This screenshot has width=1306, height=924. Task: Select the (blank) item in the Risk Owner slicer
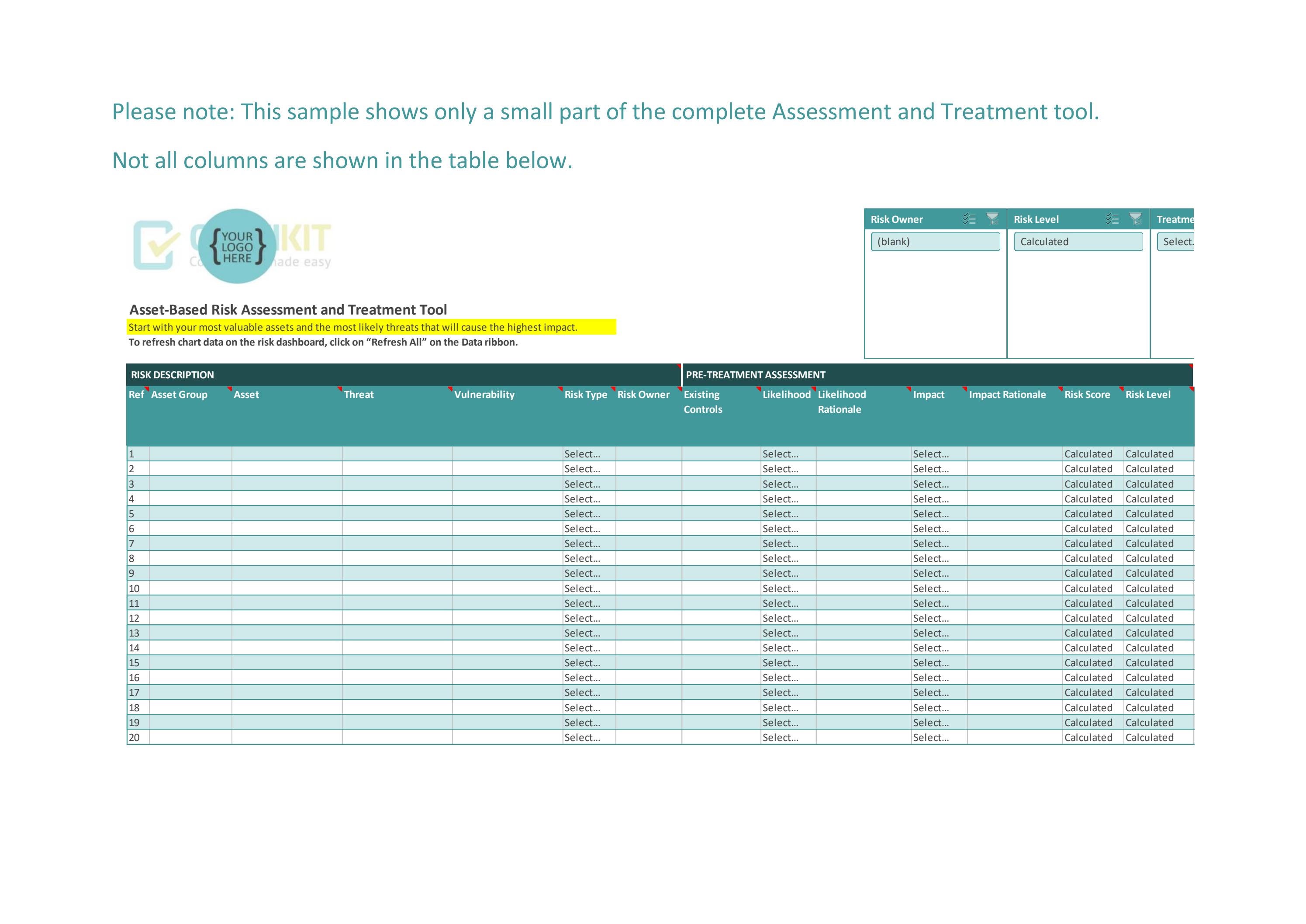coord(935,241)
